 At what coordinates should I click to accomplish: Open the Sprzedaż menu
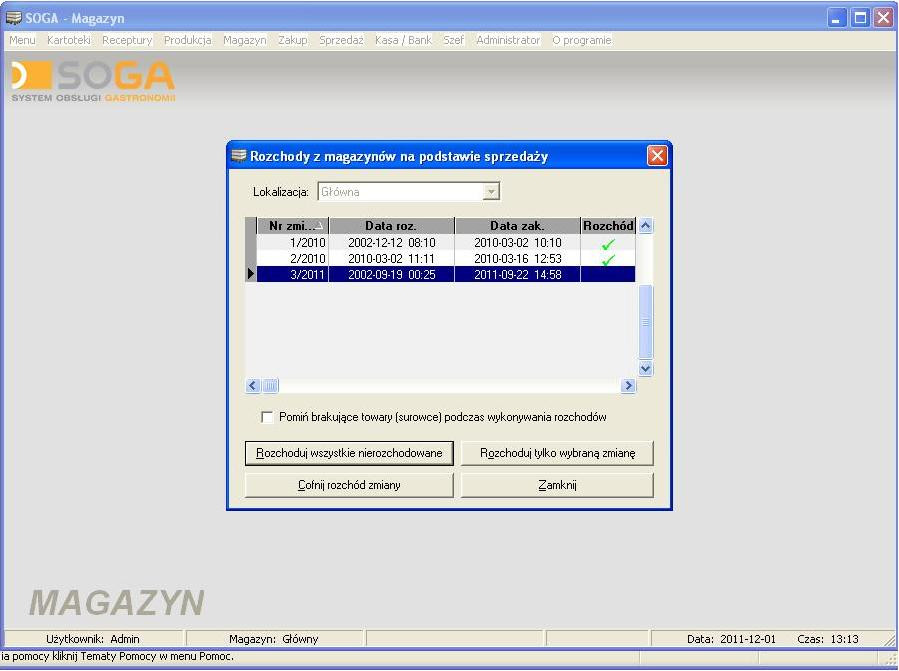pos(341,40)
